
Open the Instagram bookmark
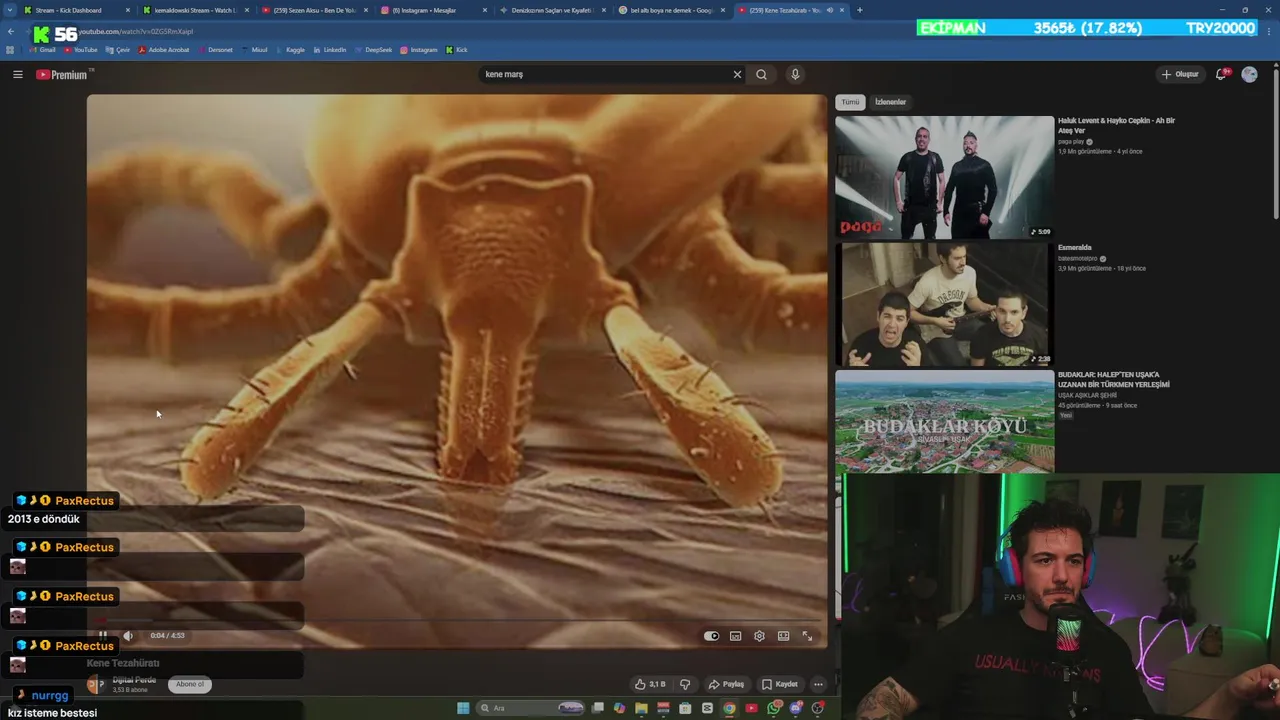click(419, 50)
